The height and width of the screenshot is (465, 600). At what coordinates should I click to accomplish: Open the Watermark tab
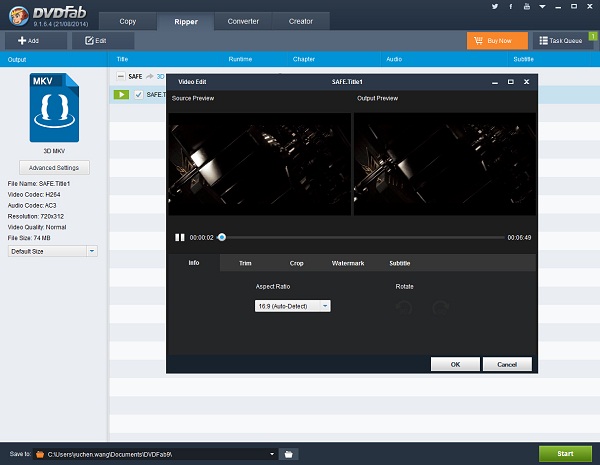tap(348, 263)
